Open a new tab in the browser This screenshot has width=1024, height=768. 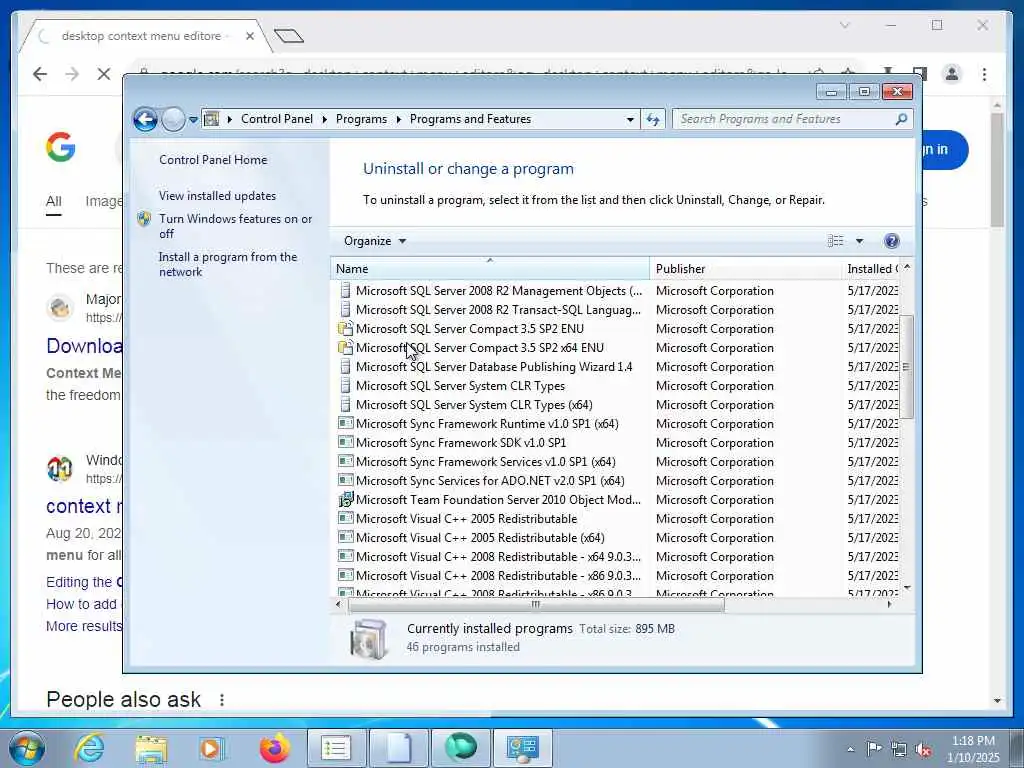pyautogui.click(x=289, y=35)
